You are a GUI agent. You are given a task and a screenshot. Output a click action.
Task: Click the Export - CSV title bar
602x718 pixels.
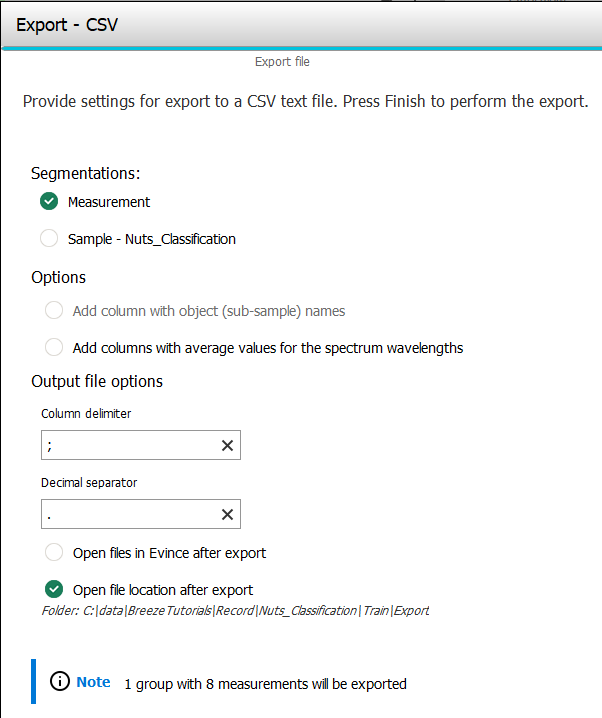[300, 24]
